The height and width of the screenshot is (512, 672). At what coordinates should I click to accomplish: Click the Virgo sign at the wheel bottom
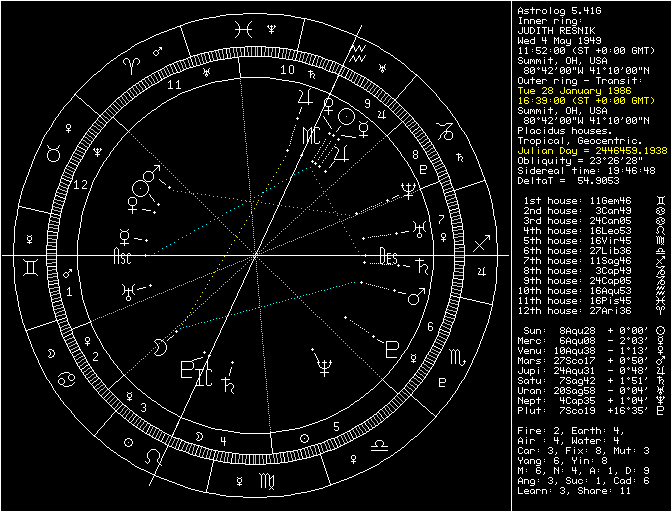267,482
